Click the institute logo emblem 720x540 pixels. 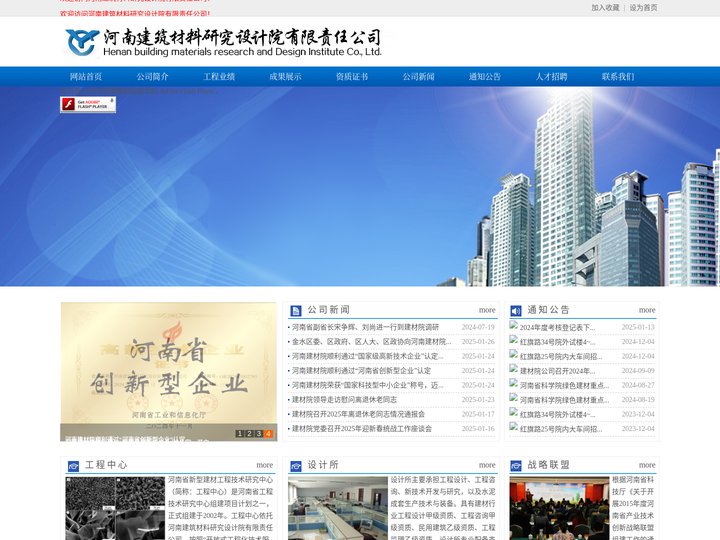click(82, 42)
